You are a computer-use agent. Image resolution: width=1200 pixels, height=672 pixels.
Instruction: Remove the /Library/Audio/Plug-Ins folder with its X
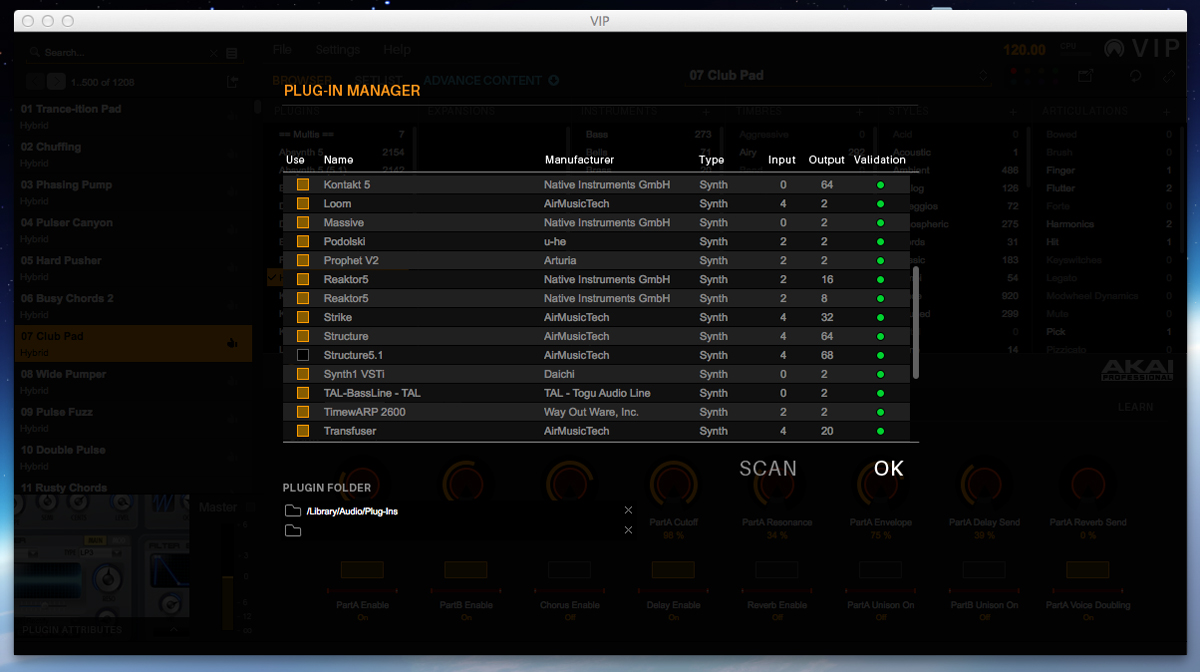pos(628,510)
